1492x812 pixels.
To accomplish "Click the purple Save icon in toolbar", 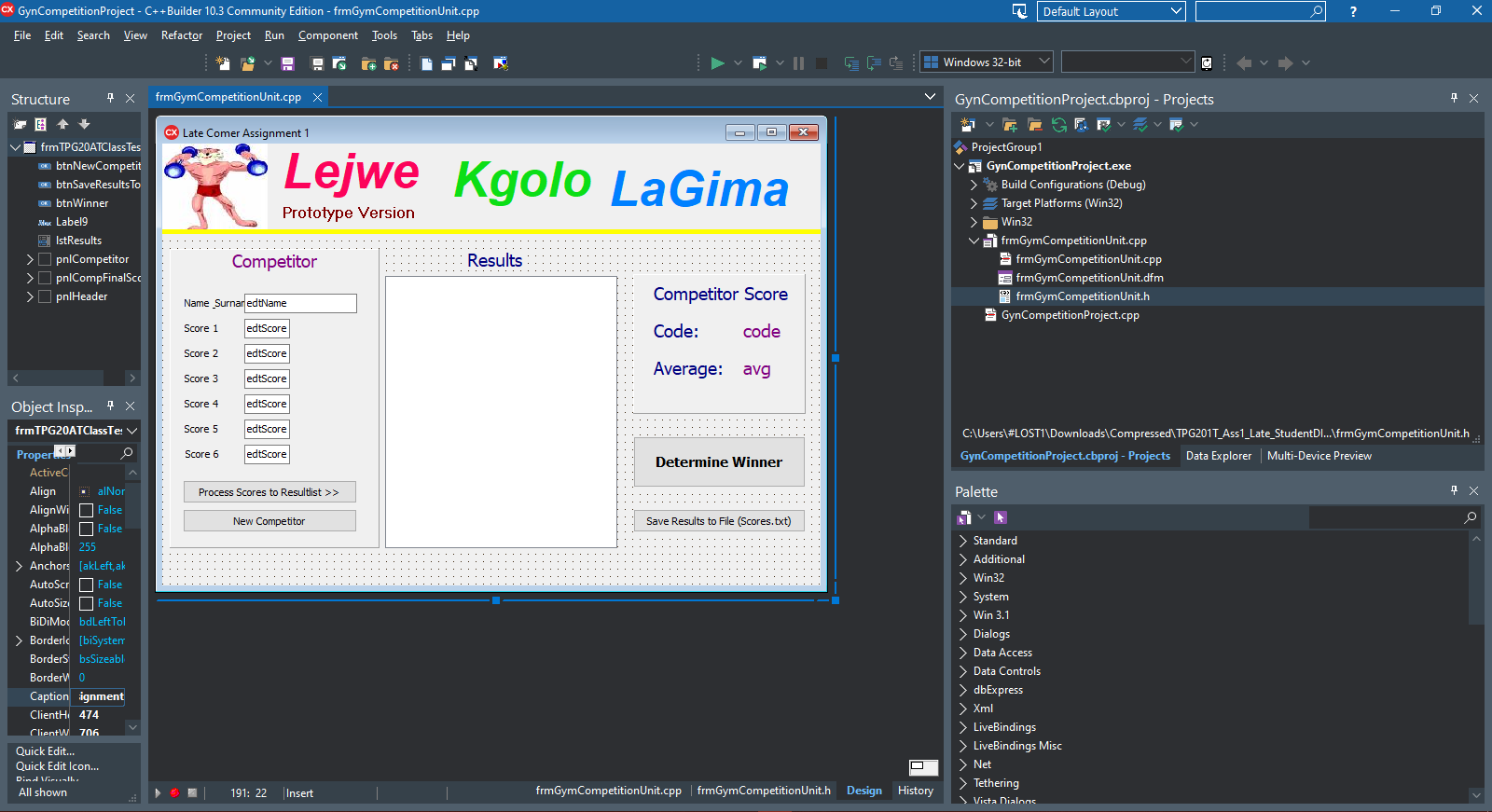I will click(x=287, y=63).
